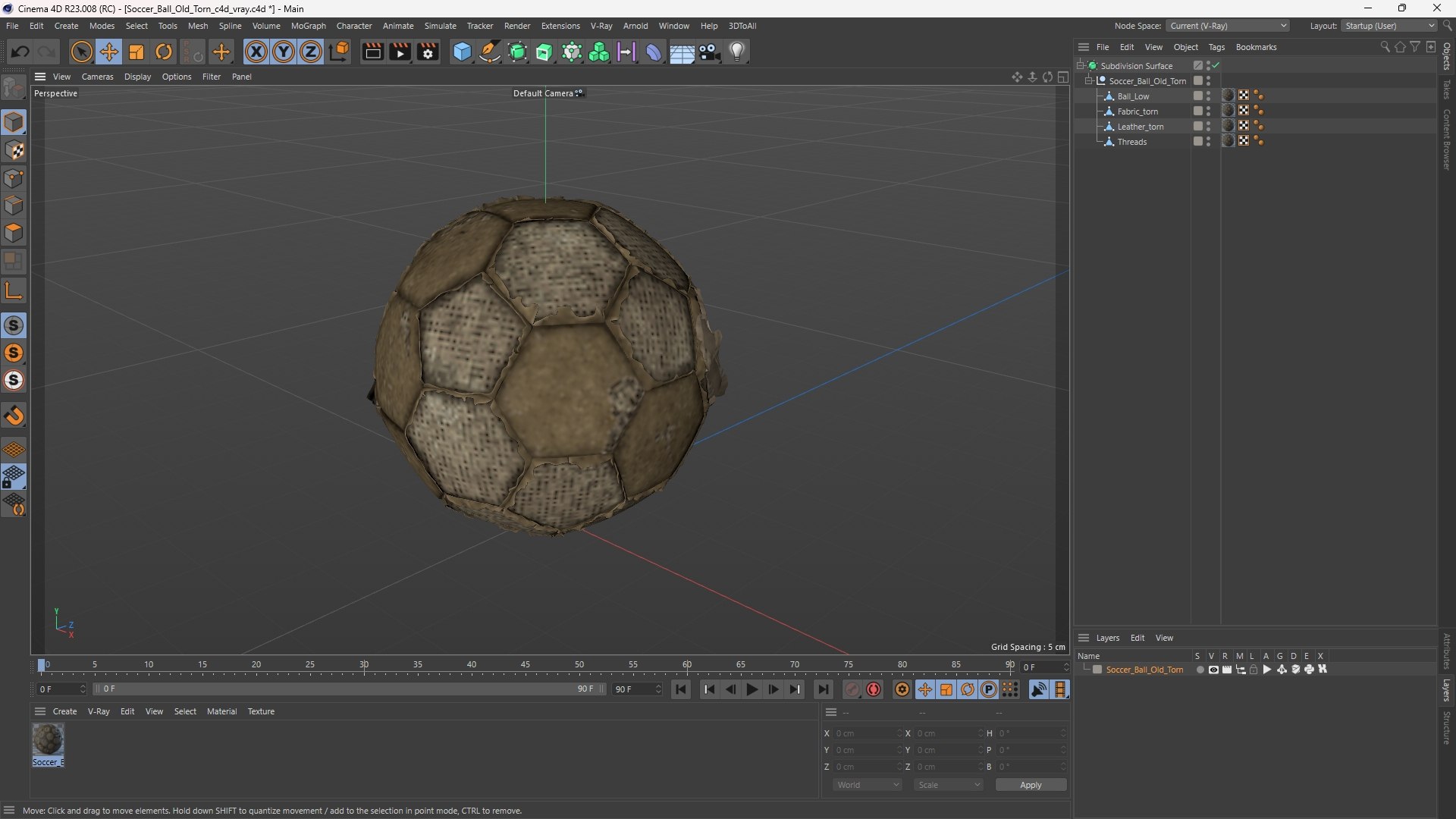Go to end of animation
Image resolution: width=1456 pixels, height=819 pixels.
823,689
